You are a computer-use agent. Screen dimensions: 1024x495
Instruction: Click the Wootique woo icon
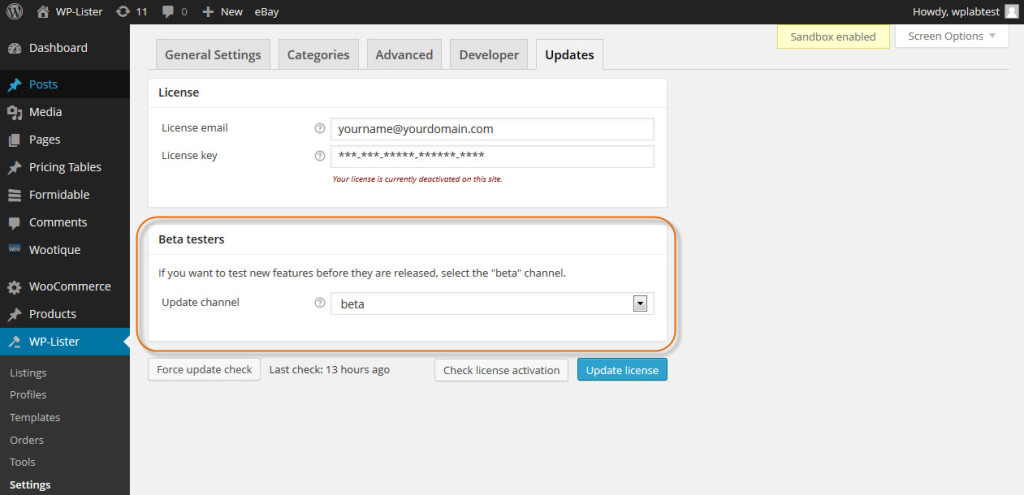pos(14,249)
